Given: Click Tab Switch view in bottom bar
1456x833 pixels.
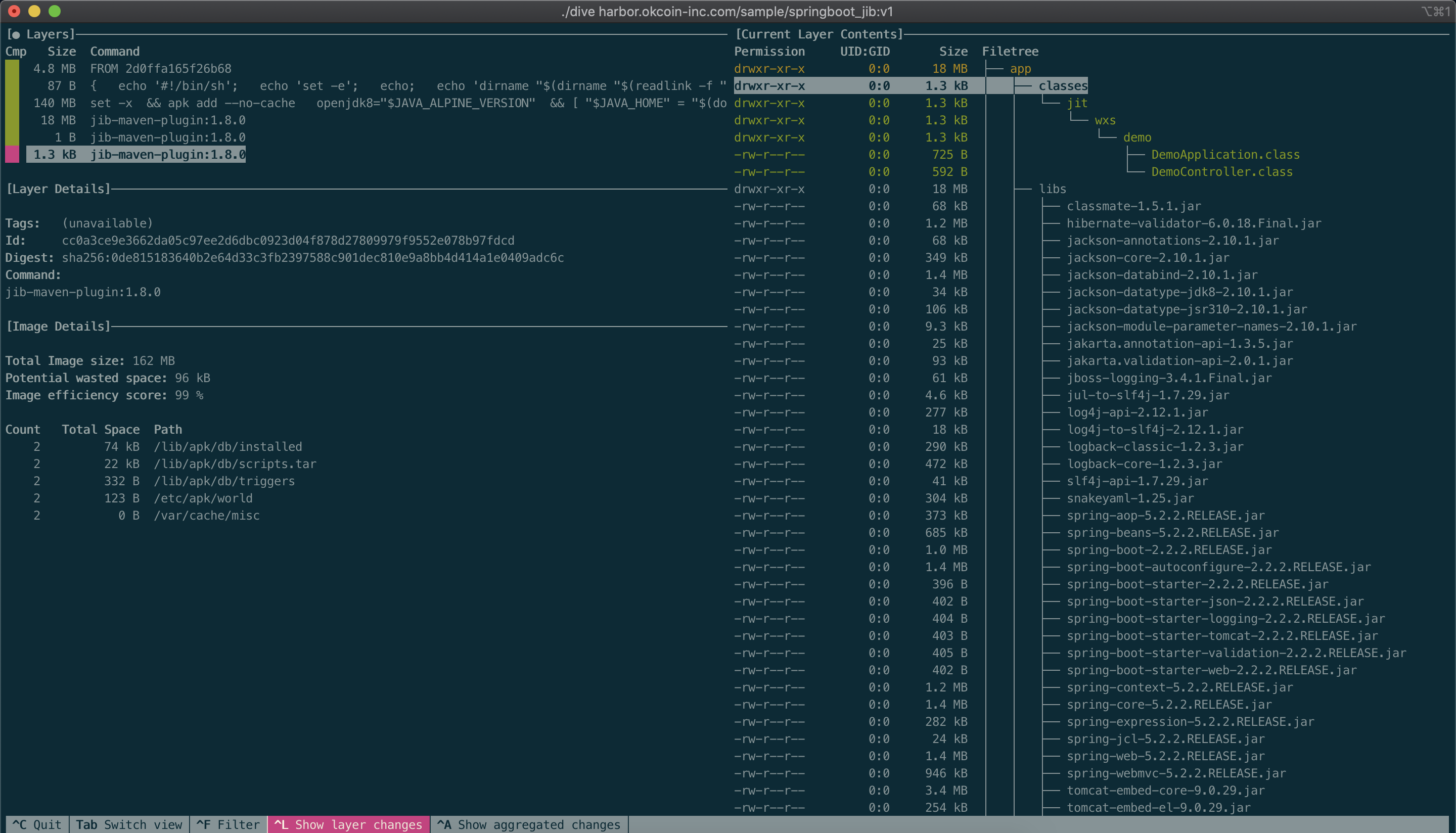Looking at the screenshot, I should coord(129,824).
